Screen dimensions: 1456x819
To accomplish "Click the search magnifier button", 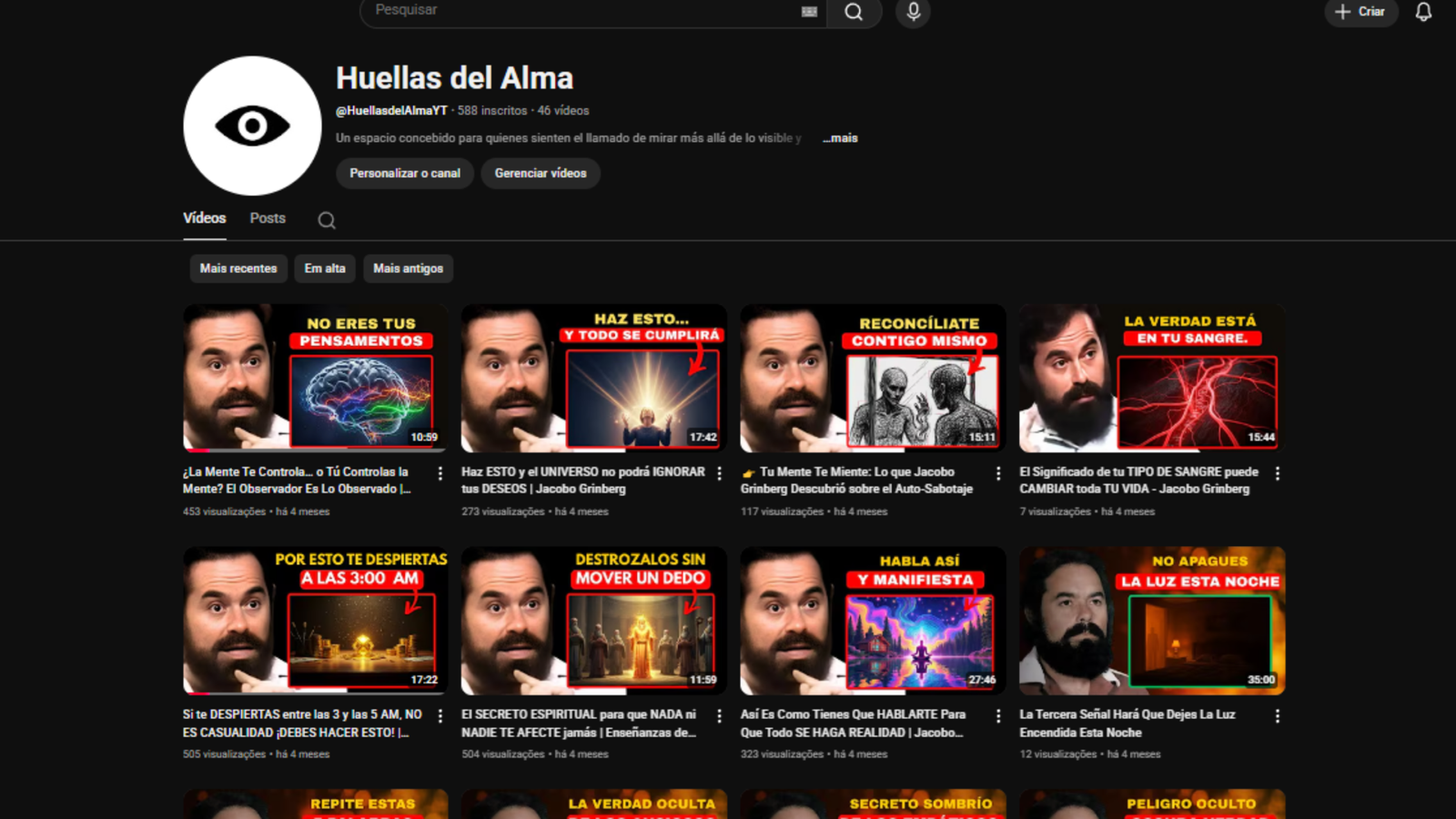I will tap(854, 12).
